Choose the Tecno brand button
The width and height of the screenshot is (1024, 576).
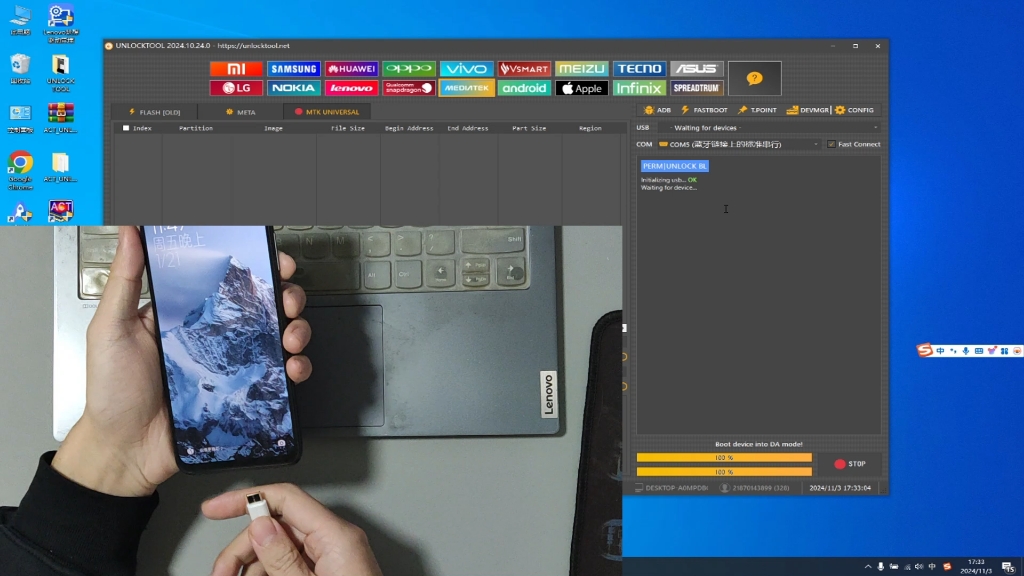(639, 69)
